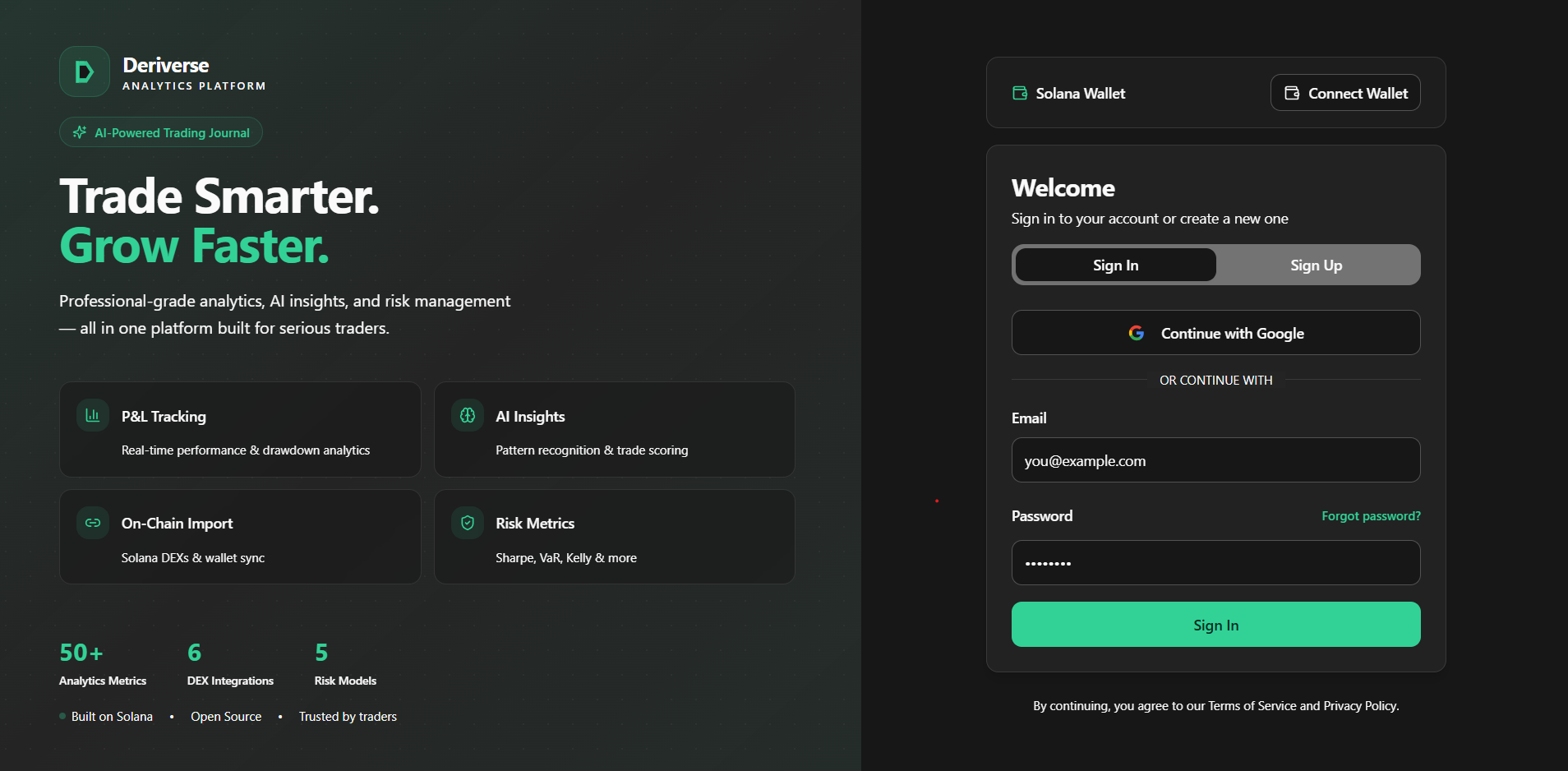This screenshot has height=771, width=1568.
Task: Click the AI Insights brain icon
Action: coord(468,415)
